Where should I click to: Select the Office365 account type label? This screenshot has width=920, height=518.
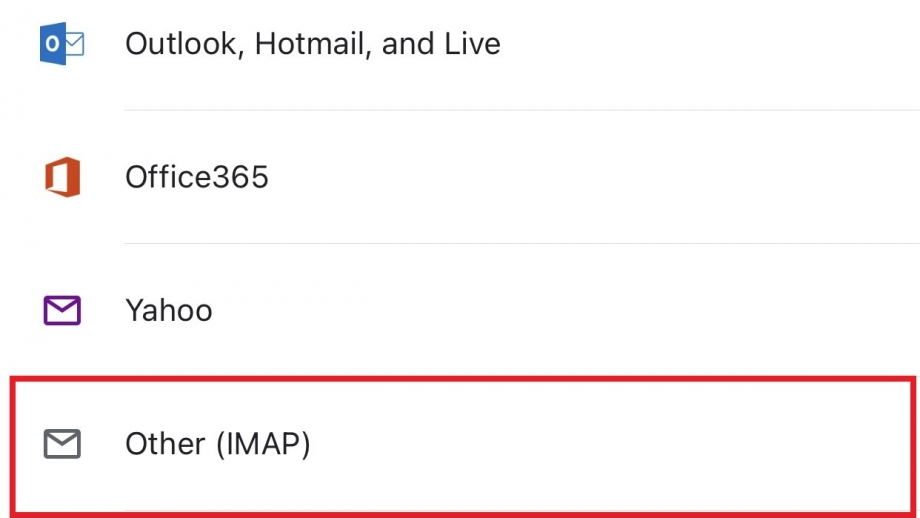[197, 177]
